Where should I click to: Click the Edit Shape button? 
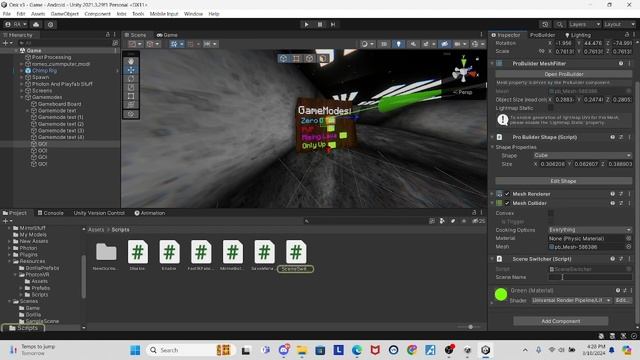coord(564,181)
